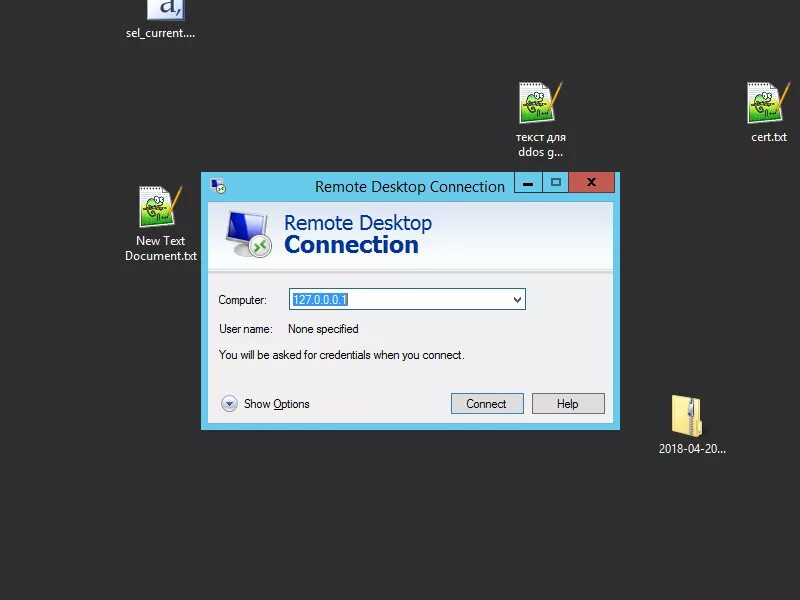
Task: Select the New Text Document.txt icon
Action: click(x=160, y=207)
